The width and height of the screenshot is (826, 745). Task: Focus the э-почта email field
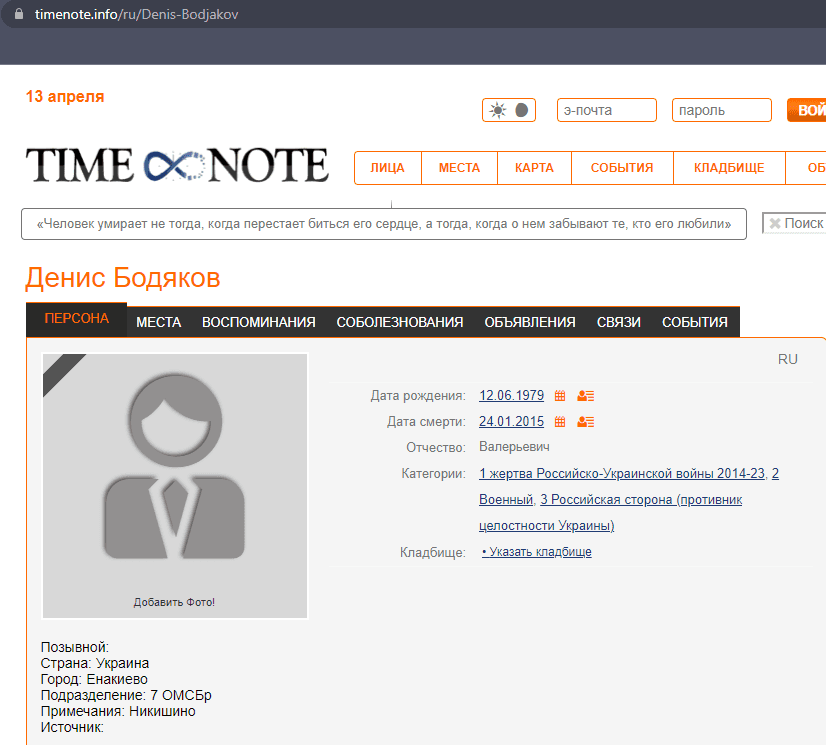[x=607, y=110]
